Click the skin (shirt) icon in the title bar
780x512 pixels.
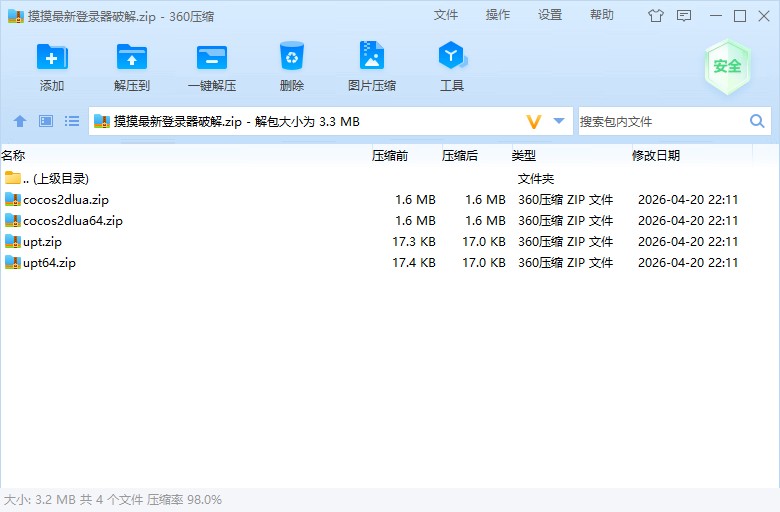click(656, 16)
